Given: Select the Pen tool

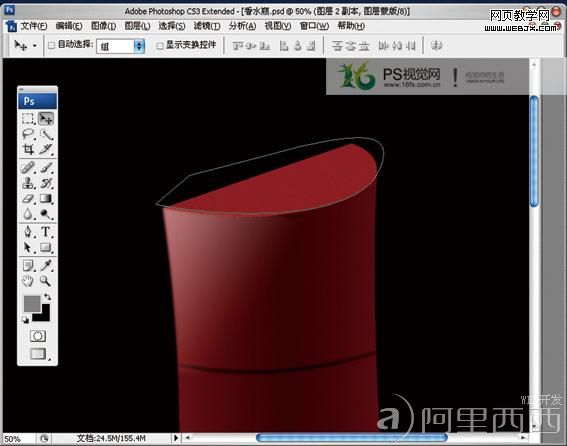Looking at the screenshot, I should [28, 231].
